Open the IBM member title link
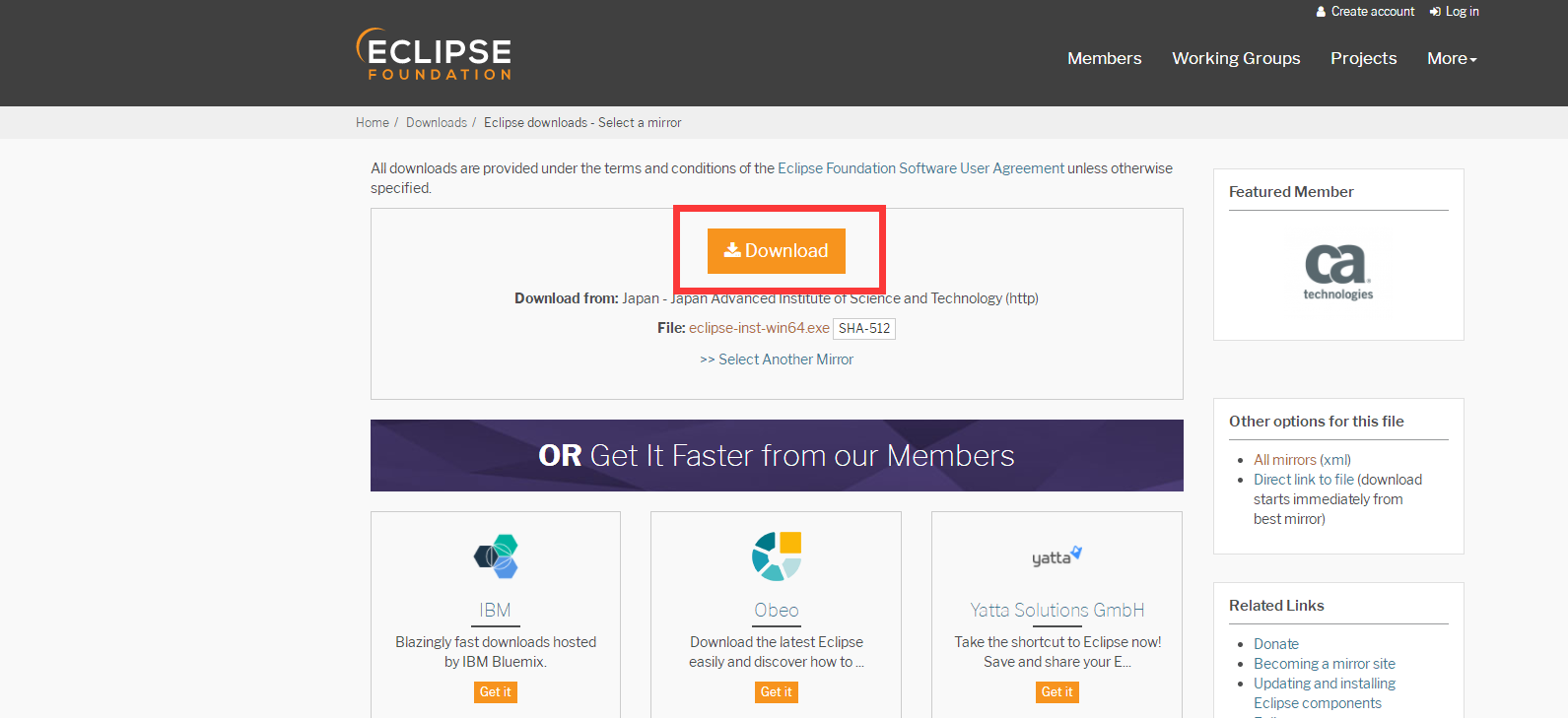The height and width of the screenshot is (718, 1568). [x=495, y=610]
